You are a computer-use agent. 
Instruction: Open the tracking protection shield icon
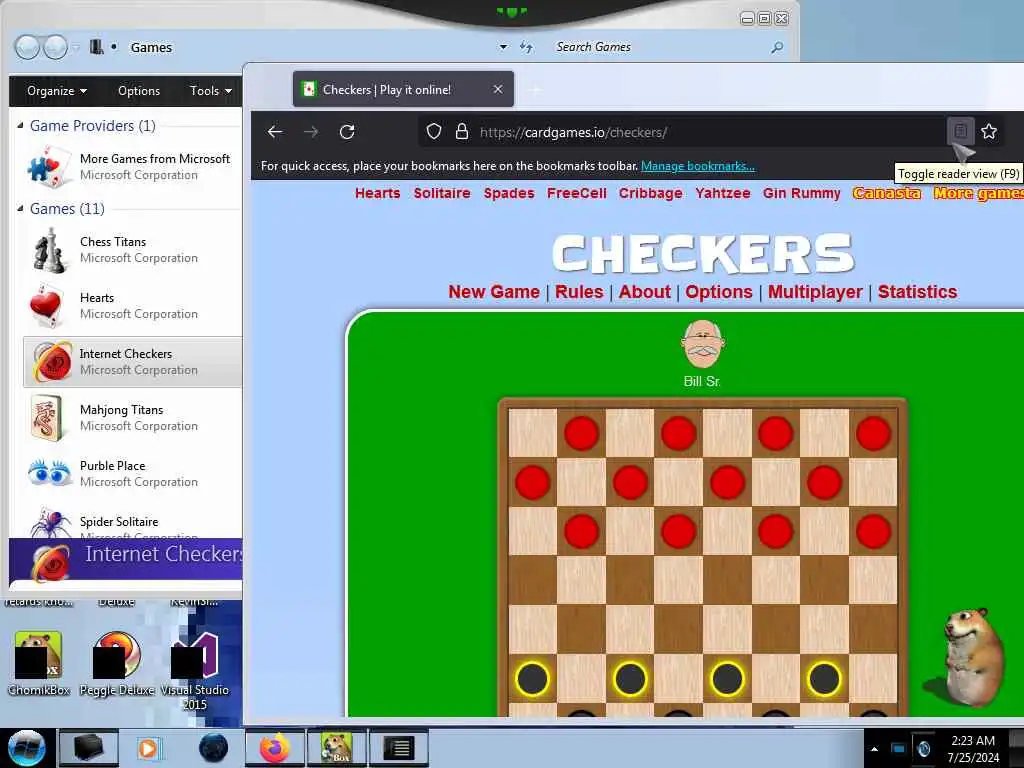(434, 132)
